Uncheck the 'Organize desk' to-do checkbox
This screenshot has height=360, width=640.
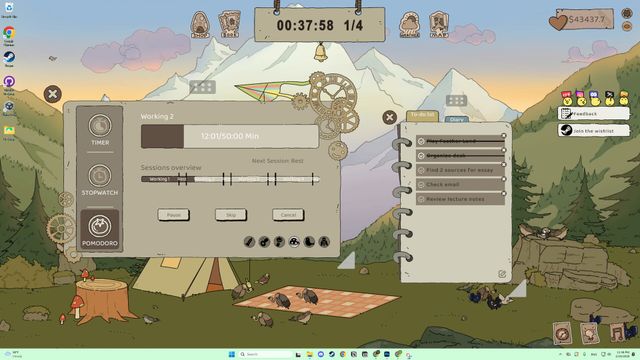(421, 156)
